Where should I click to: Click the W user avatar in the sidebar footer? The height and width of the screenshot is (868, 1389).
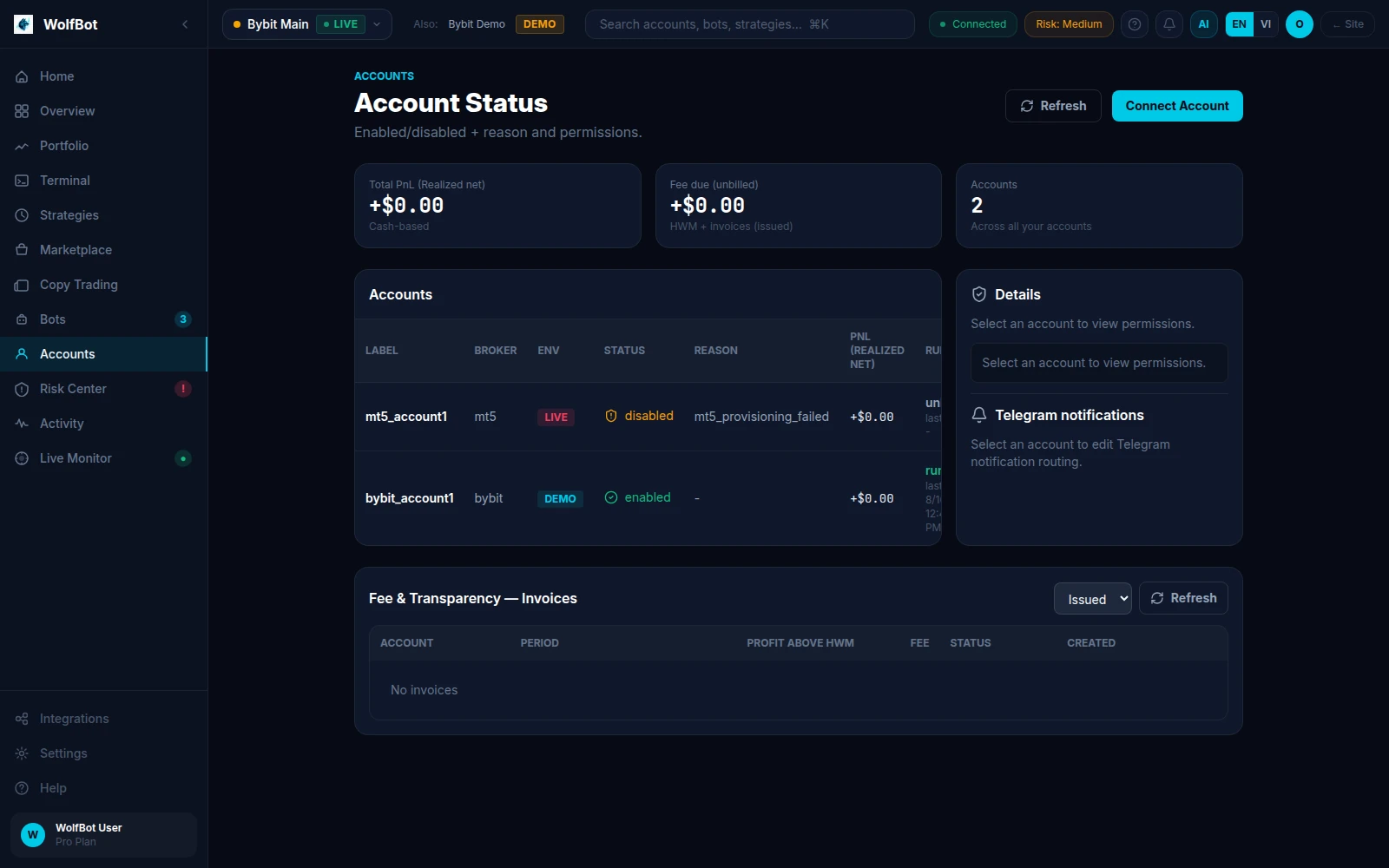tap(33, 835)
